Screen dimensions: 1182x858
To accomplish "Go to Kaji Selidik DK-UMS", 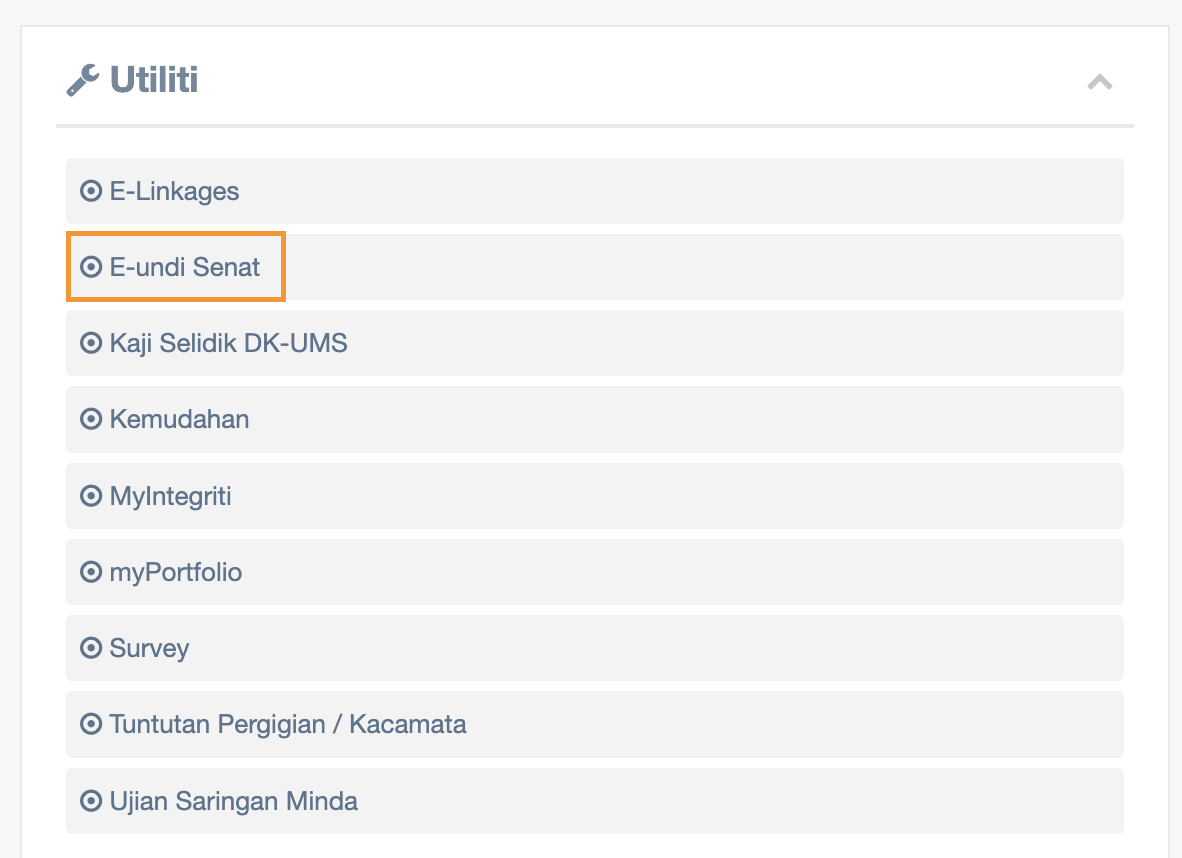I will click(229, 343).
